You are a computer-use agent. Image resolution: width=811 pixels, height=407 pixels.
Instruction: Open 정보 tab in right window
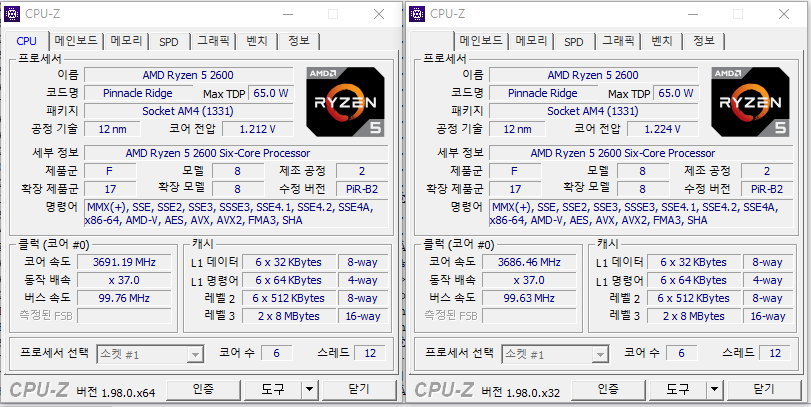pyautogui.click(x=703, y=41)
